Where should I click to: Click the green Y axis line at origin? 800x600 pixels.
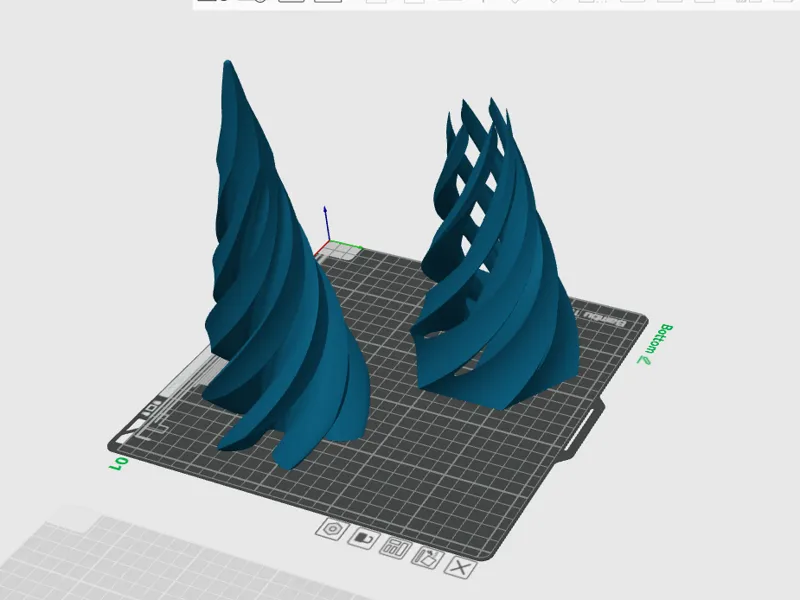tap(346, 244)
